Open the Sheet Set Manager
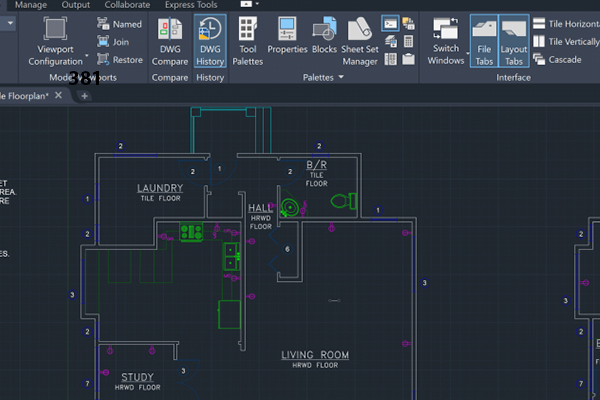 [360, 41]
